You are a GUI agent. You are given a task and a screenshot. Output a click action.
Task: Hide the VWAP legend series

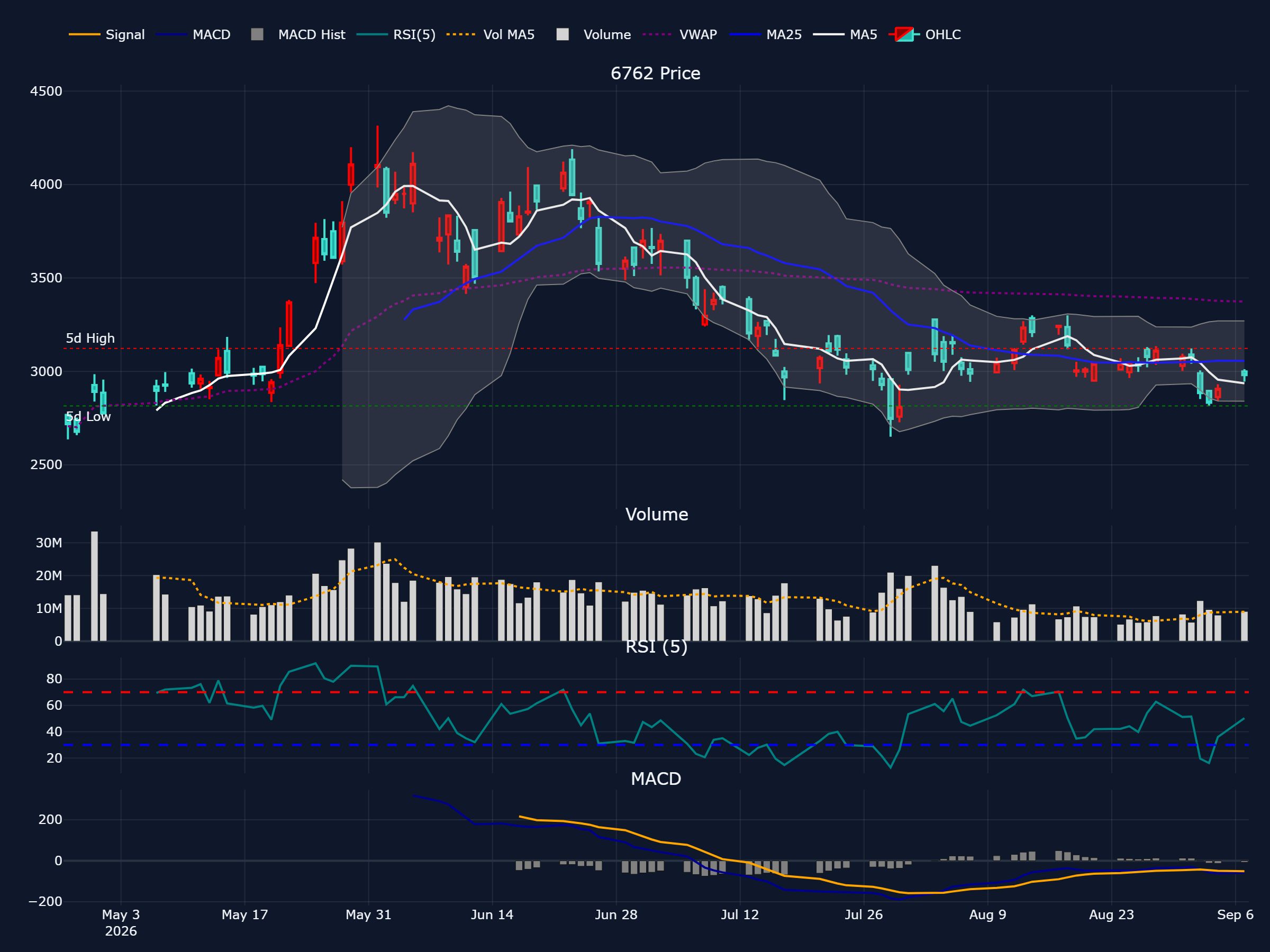point(680,34)
